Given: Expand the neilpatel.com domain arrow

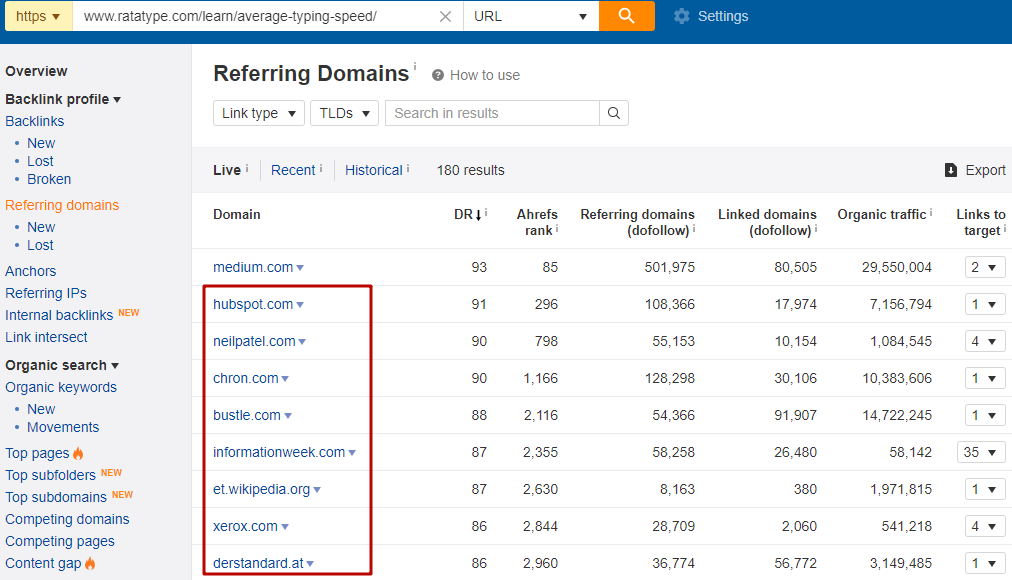Looking at the screenshot, I should pyautogui.click(x=302, y=342).
